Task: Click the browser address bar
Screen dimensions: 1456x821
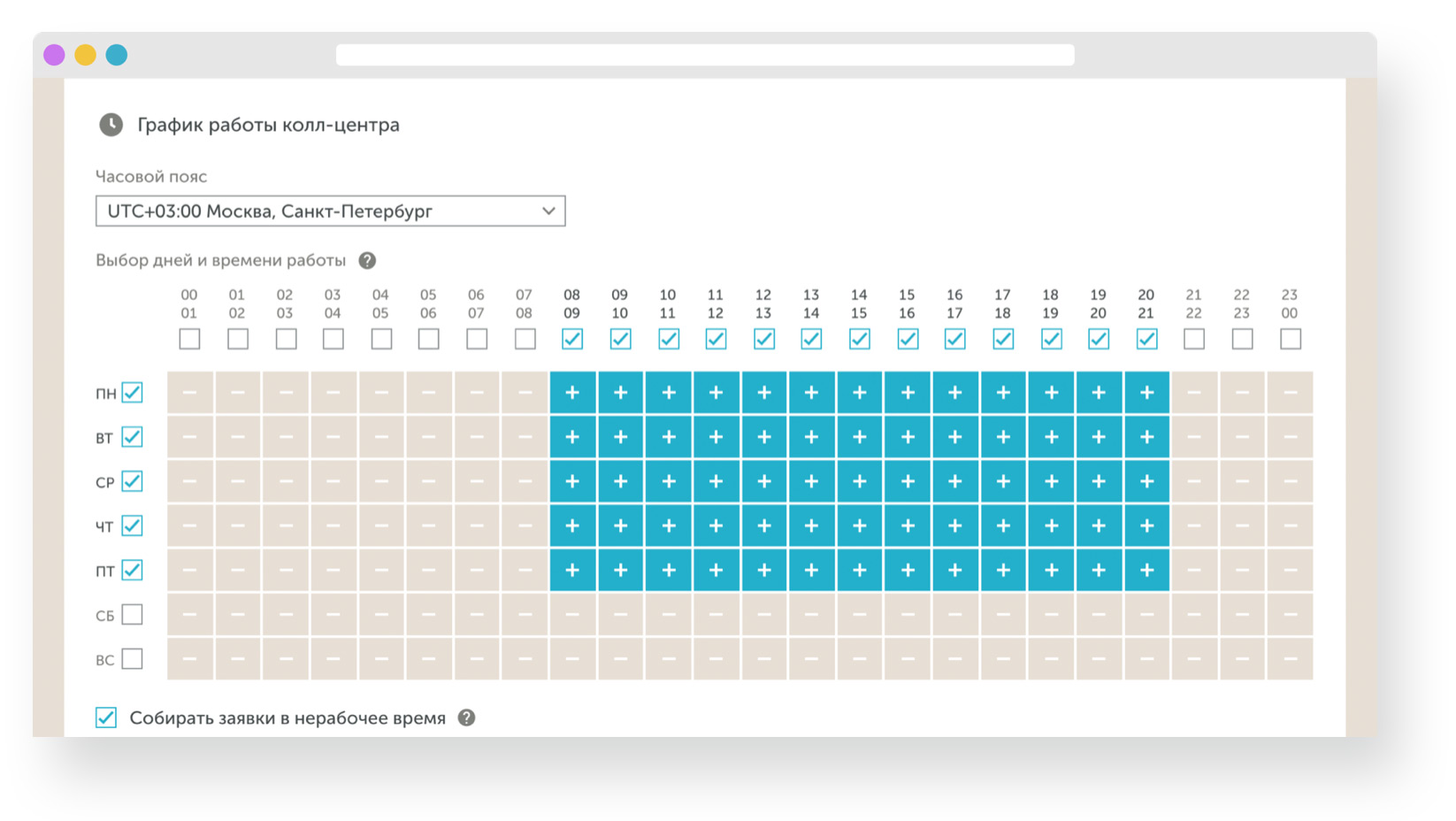Action: [x=705, y=55]
